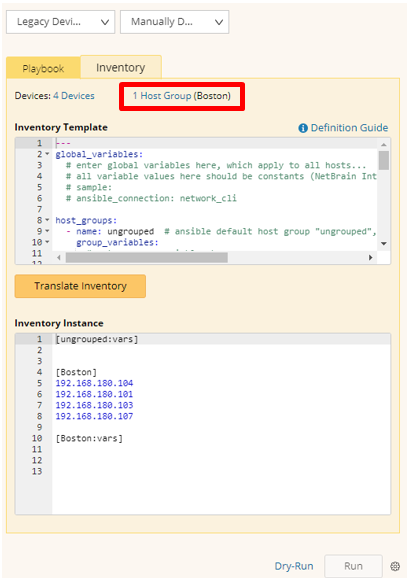Click template horizontal scroll left arrow
This screenshot has height=578, width=407.
tap(59, 258)
